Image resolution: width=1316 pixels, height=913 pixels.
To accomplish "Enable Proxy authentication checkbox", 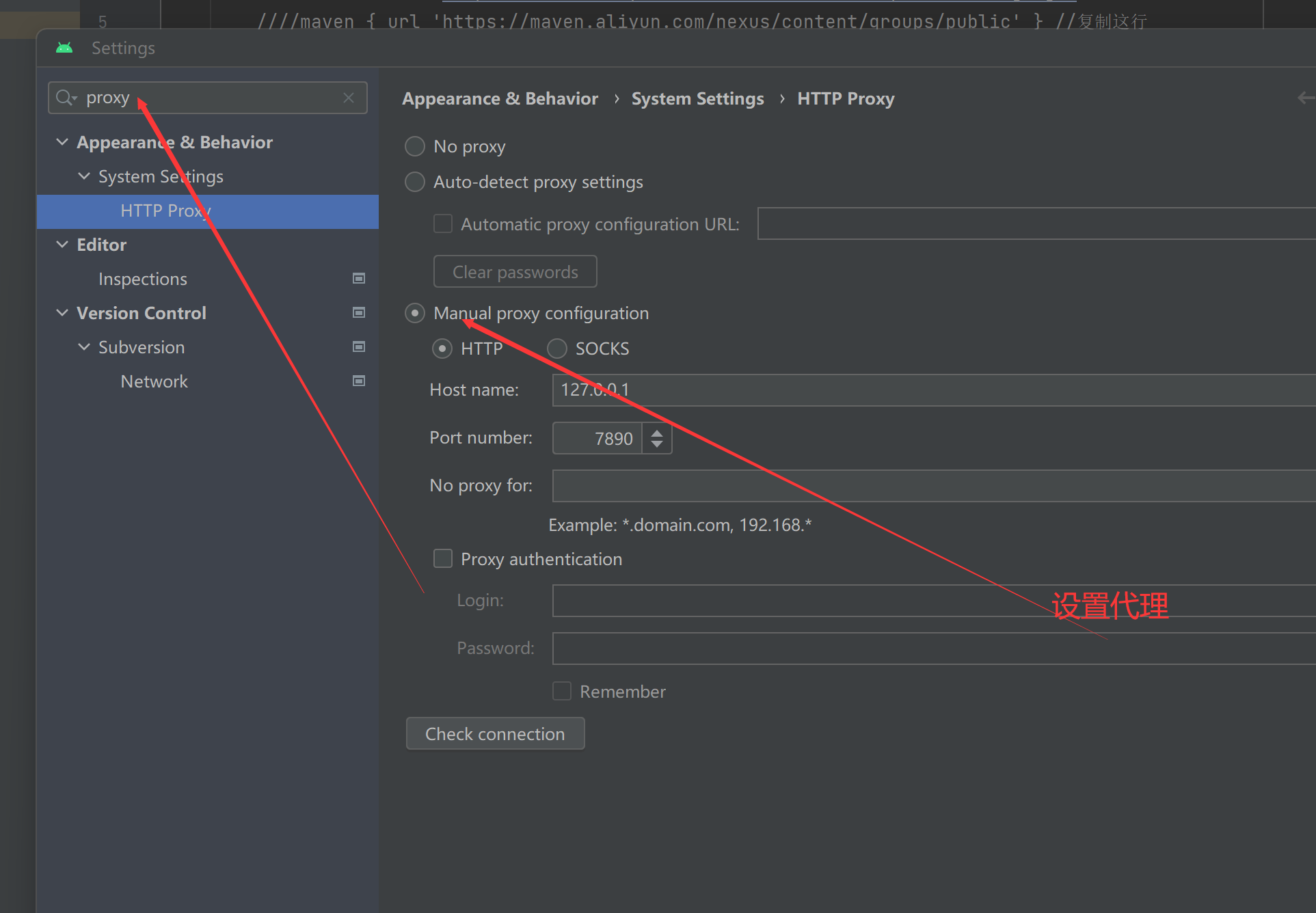I will pyautogui.click(x=443, y=559).
